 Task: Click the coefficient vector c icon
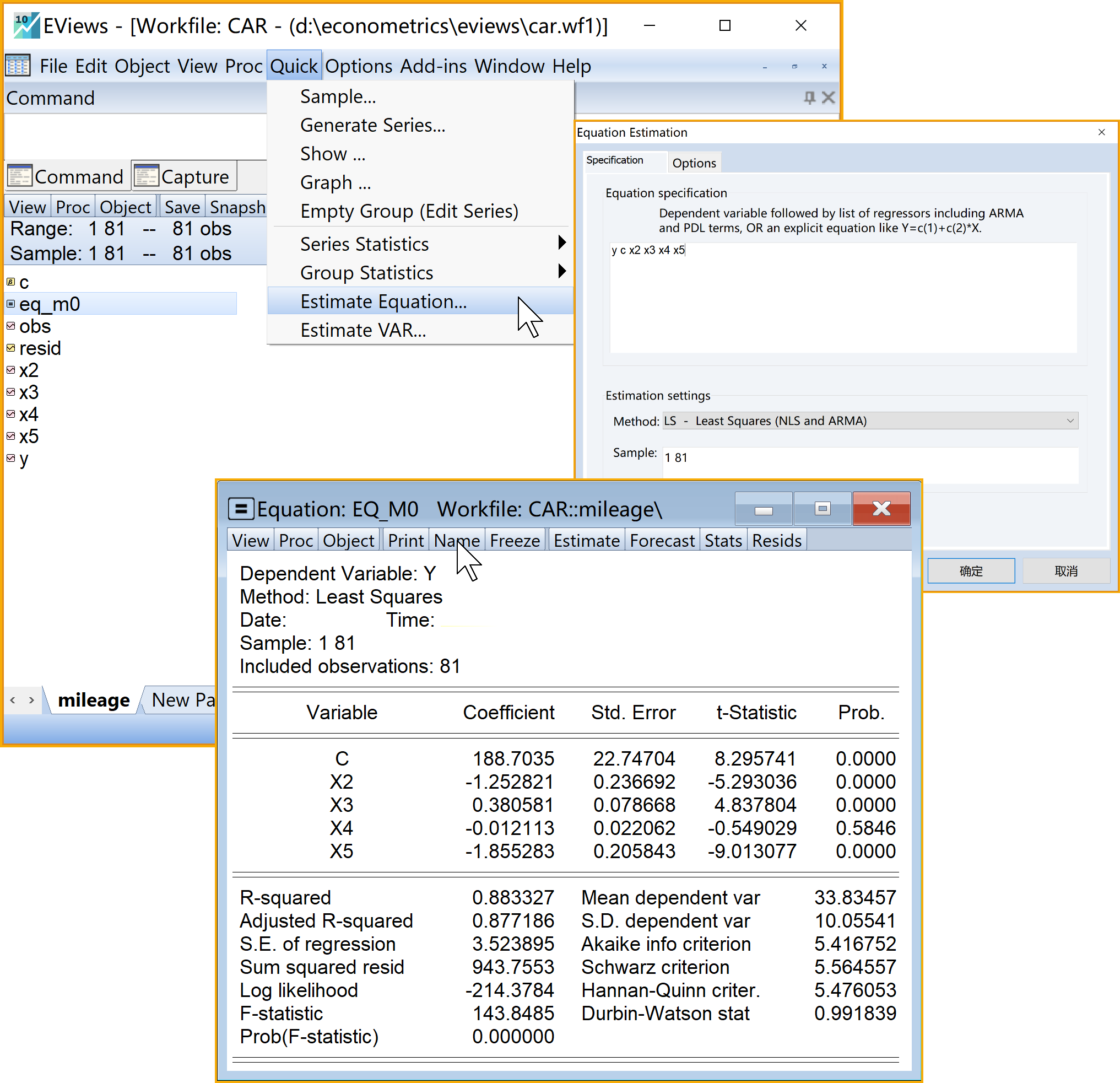(x=11, y=282)
